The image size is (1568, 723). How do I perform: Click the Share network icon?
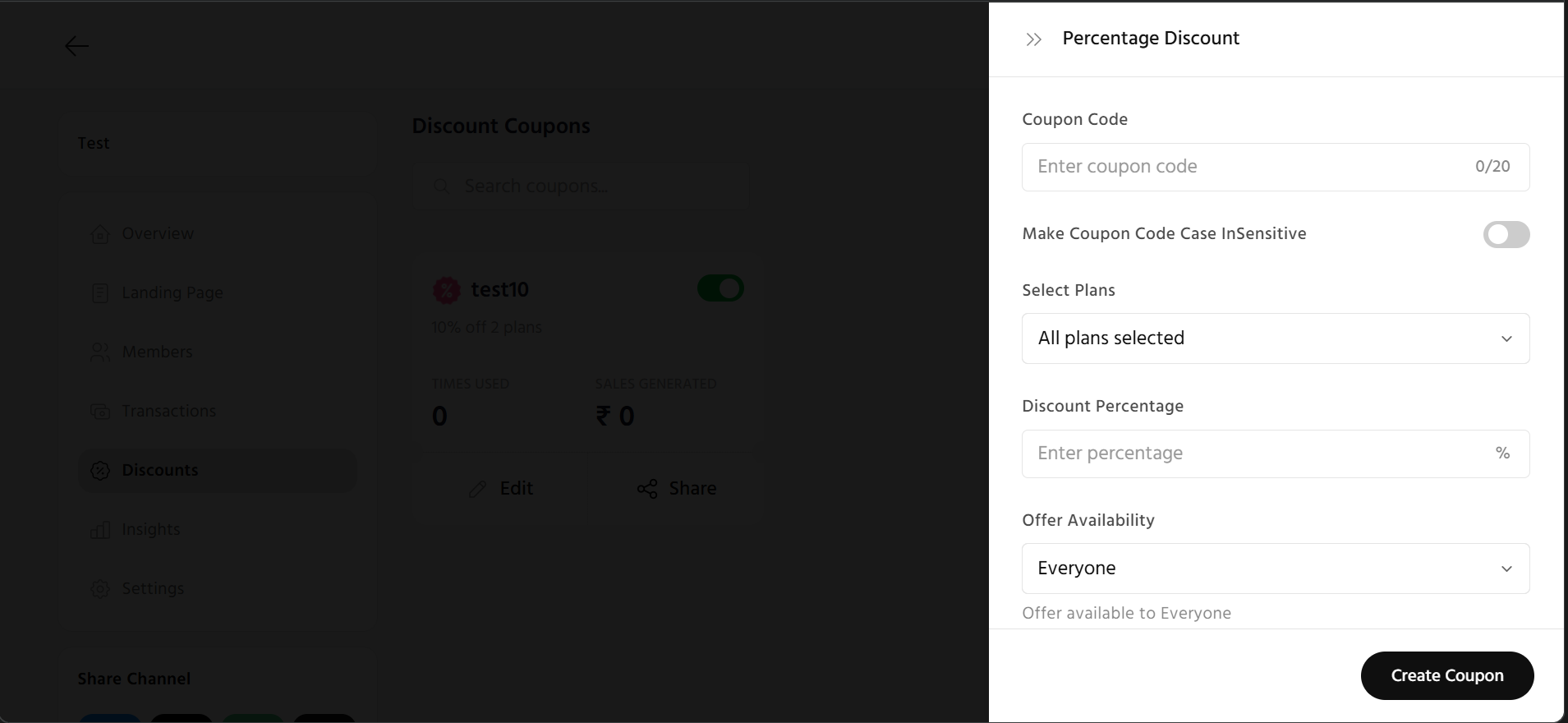tap(647, 489)
